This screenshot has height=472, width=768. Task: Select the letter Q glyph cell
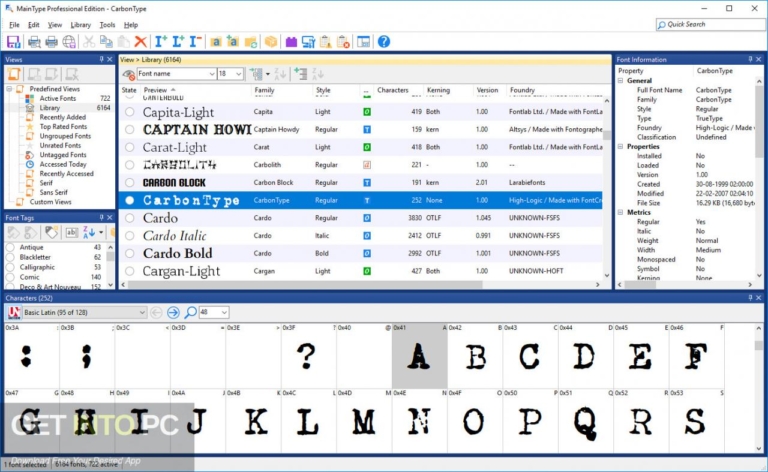[x=585, y=422]
